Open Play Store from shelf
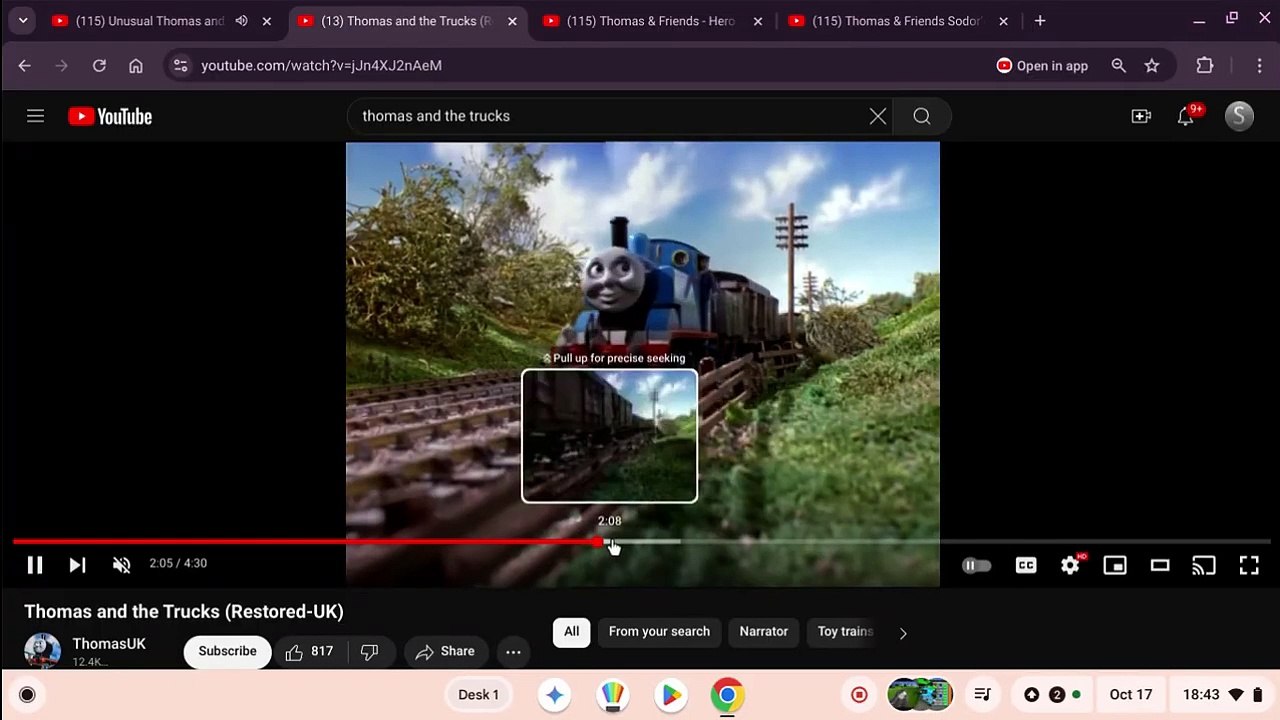 tap(671, 695)
